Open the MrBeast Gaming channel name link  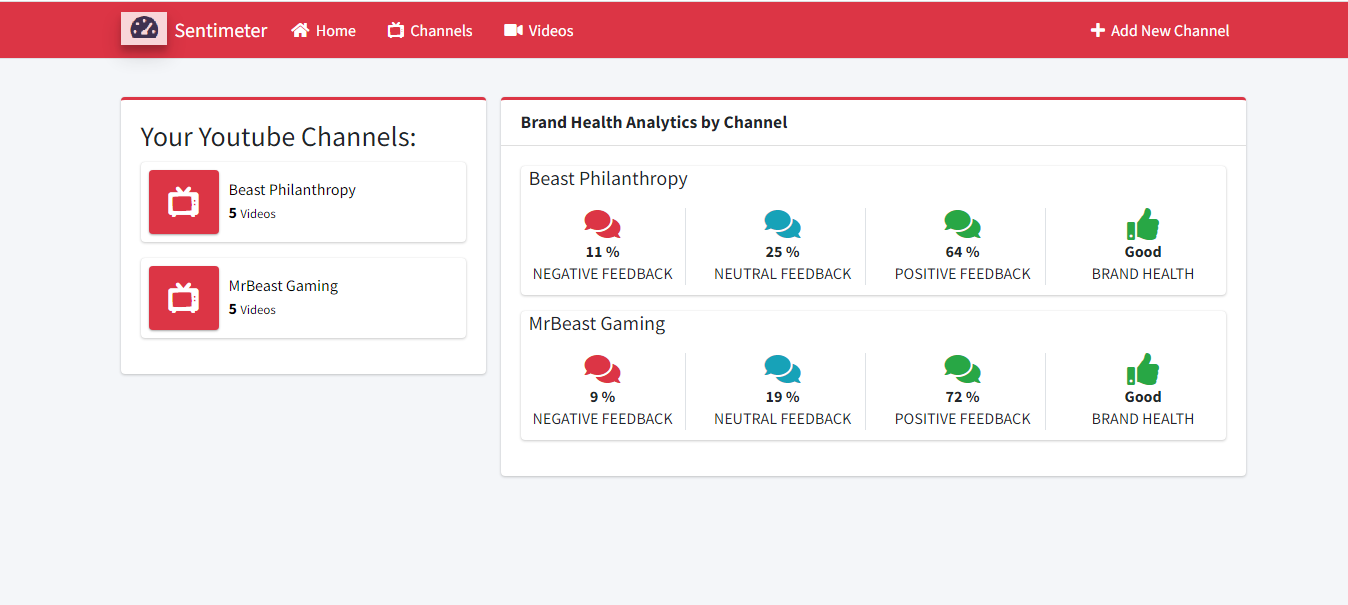coord(283,286)
